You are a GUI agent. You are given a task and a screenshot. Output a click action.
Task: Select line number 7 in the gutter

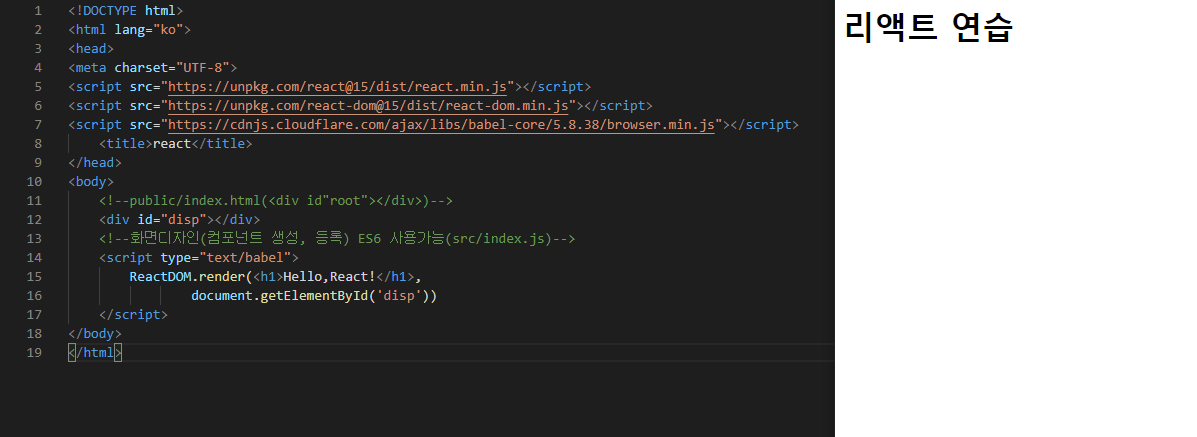tap(38, 125)
